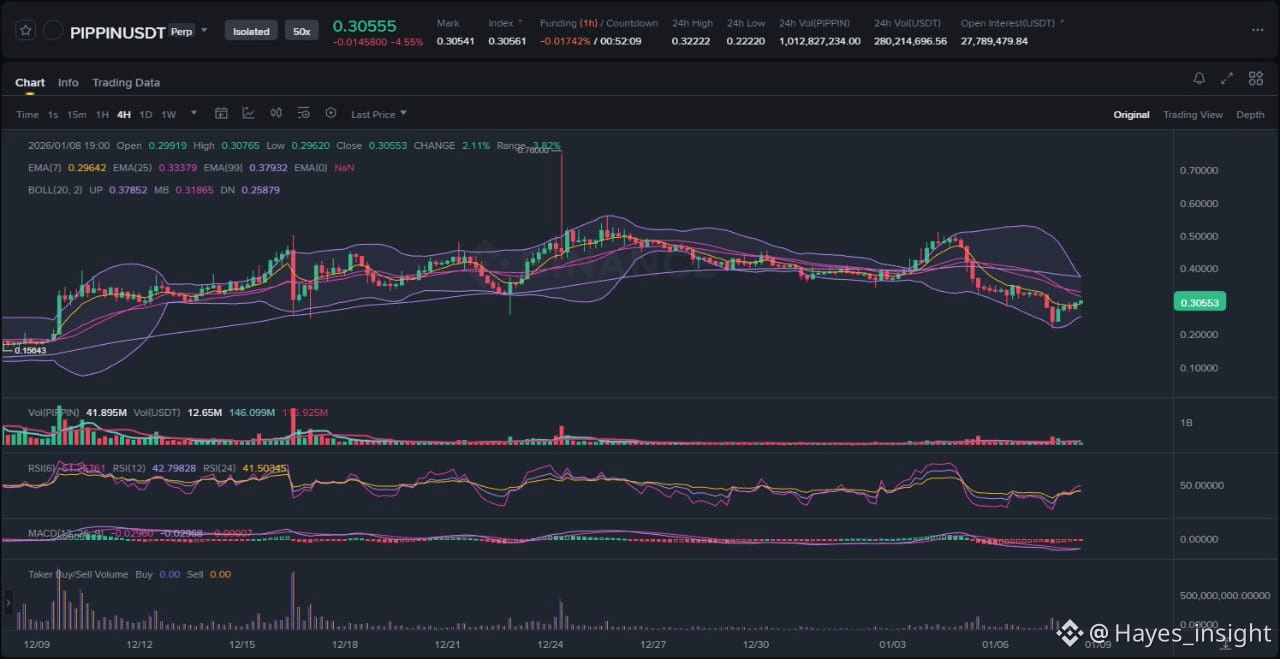This screenshot has height=659, width=1280.
Task: Select the 15m interval
Action: tap(77, 115)
